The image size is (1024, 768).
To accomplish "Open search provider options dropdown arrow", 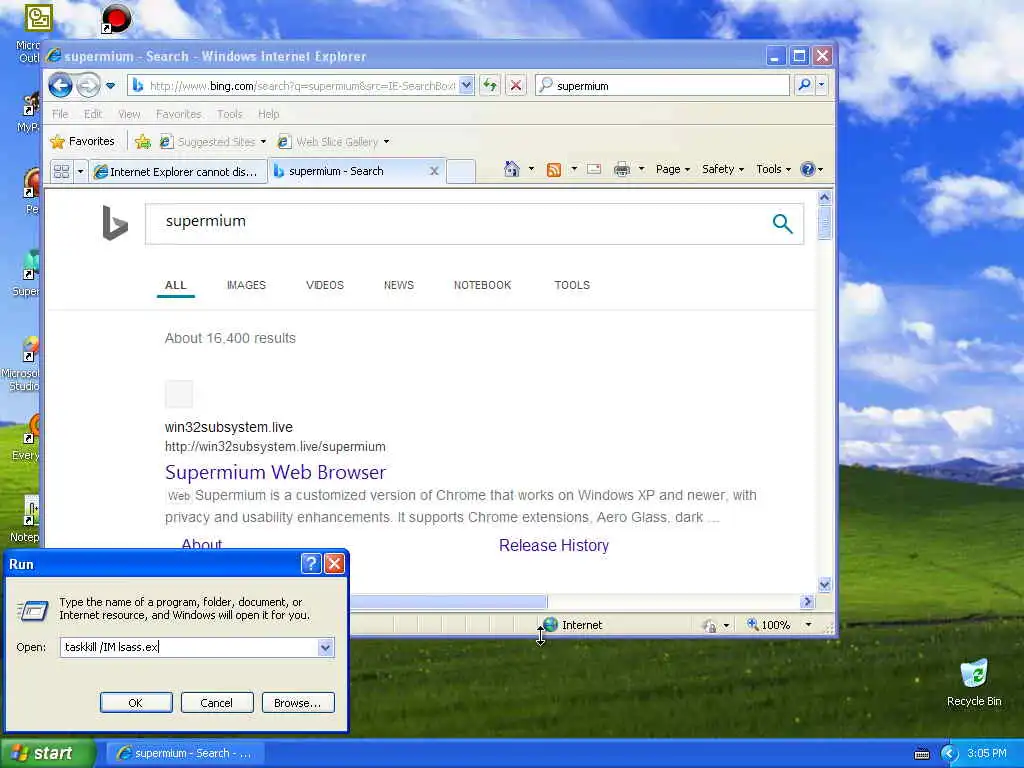I will coord(821,85).
